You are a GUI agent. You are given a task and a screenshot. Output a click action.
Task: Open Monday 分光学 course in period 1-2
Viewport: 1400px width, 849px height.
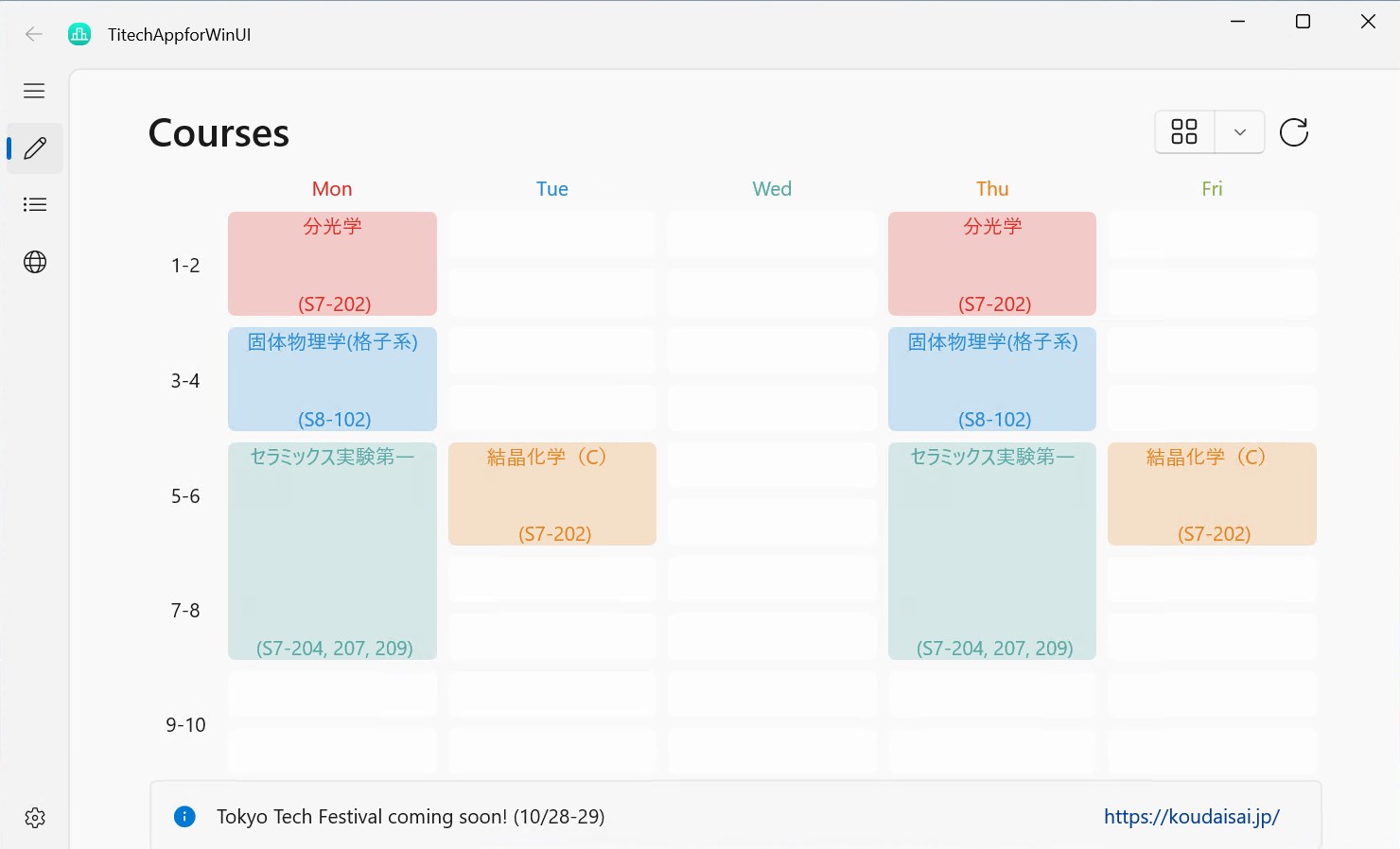(x=332, y=264)
